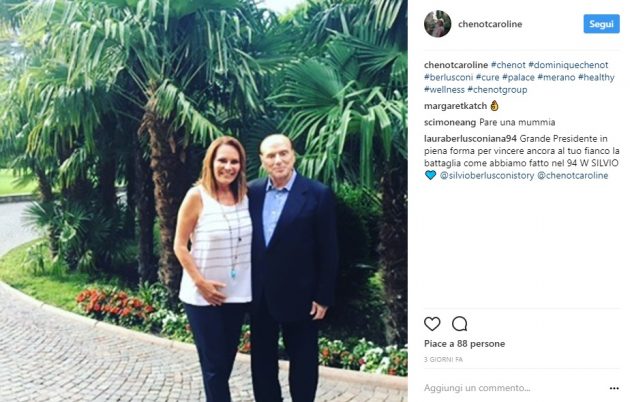630x402 pixels.
Task: Open the comment speech bubble icon
Action: tap(459, 324)
